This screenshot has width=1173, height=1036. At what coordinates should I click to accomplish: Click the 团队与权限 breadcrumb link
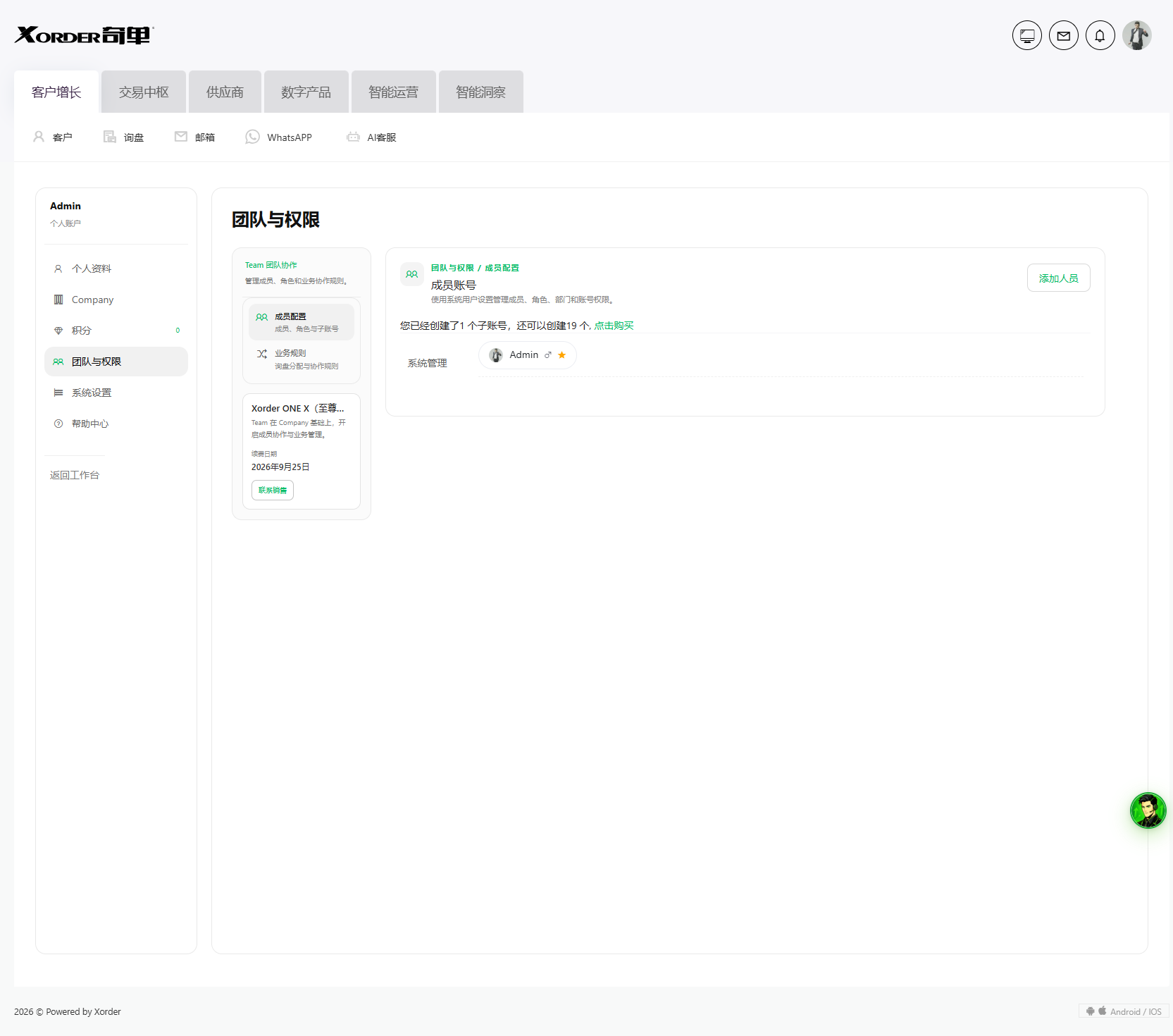click(452, 268)
